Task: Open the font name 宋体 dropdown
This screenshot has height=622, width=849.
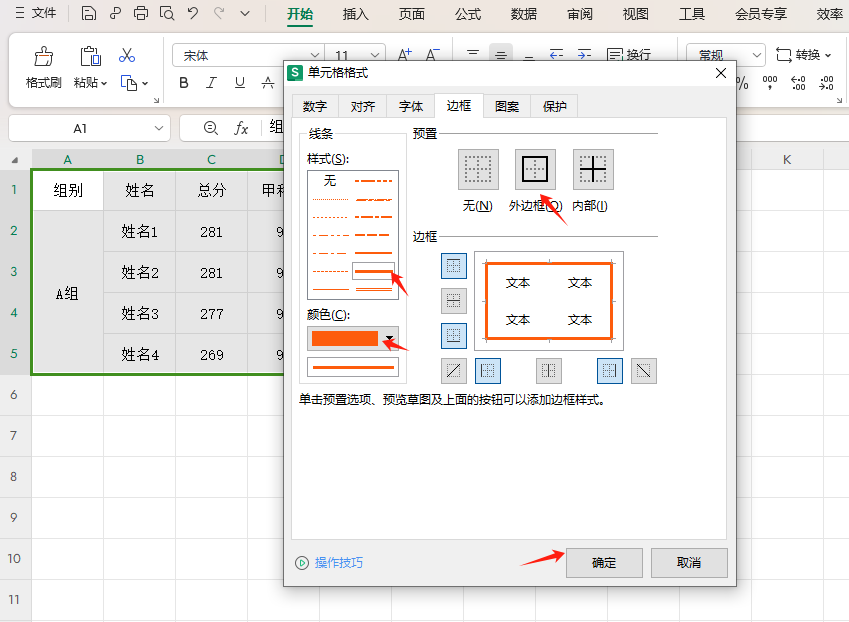Action: pyautogui.click(x=315, y=55)
